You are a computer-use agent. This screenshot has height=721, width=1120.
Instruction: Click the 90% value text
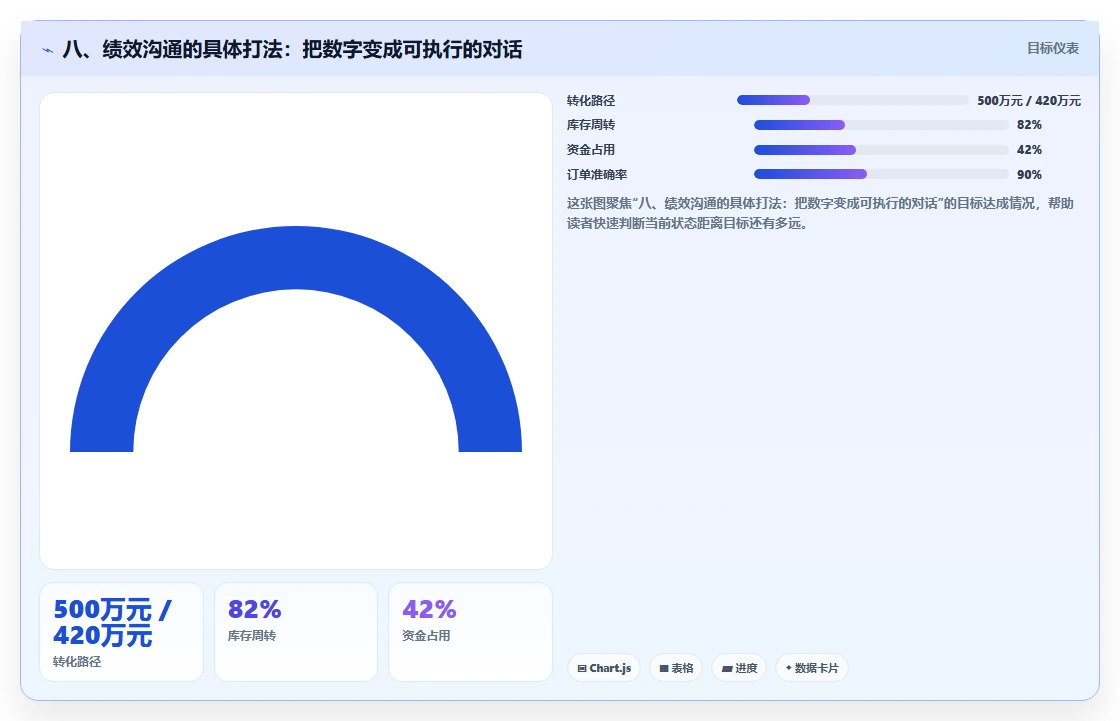coord(1029,174)
